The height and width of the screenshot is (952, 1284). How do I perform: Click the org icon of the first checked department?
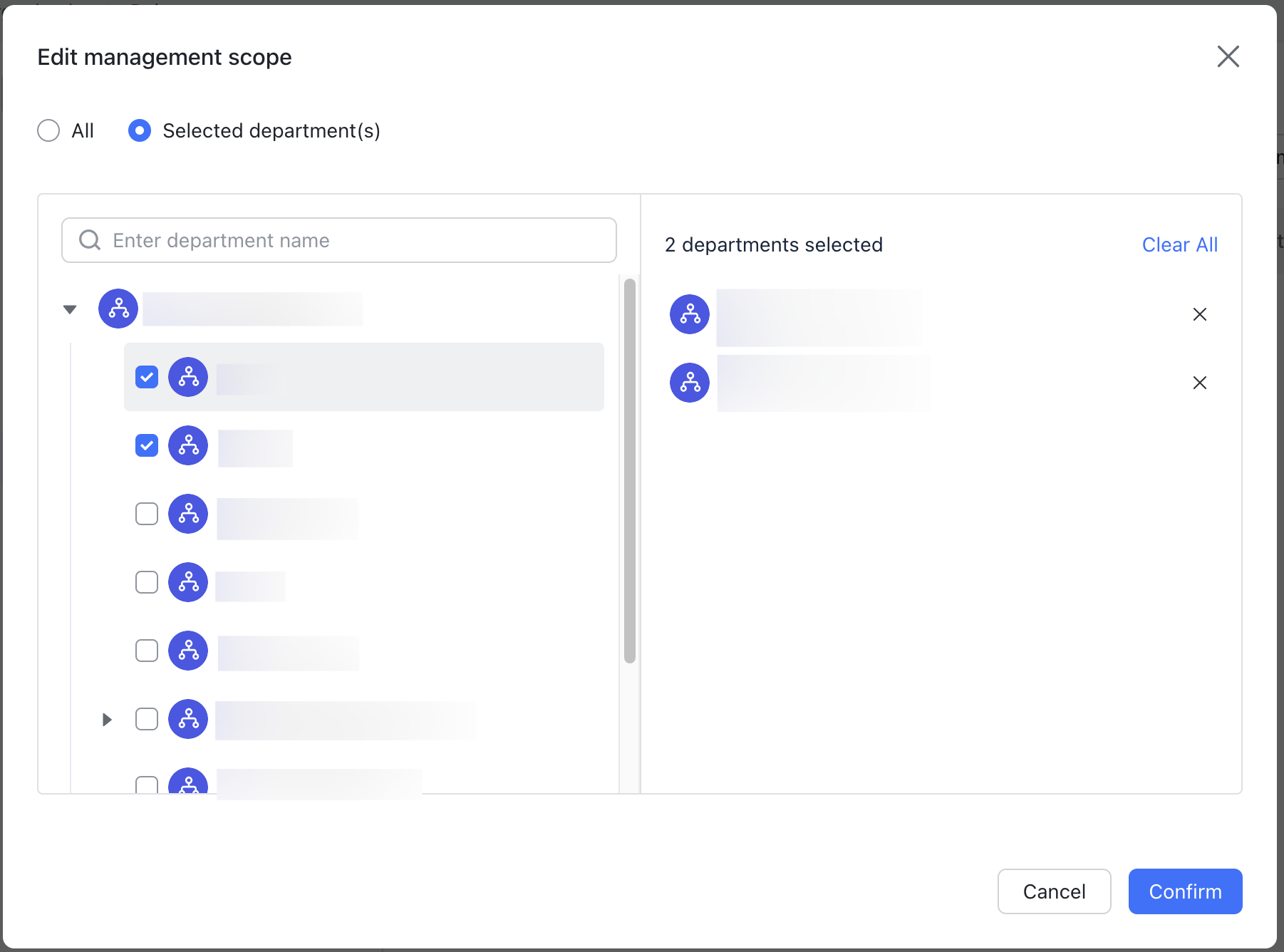pyautogui.click(x=187, y=377)
